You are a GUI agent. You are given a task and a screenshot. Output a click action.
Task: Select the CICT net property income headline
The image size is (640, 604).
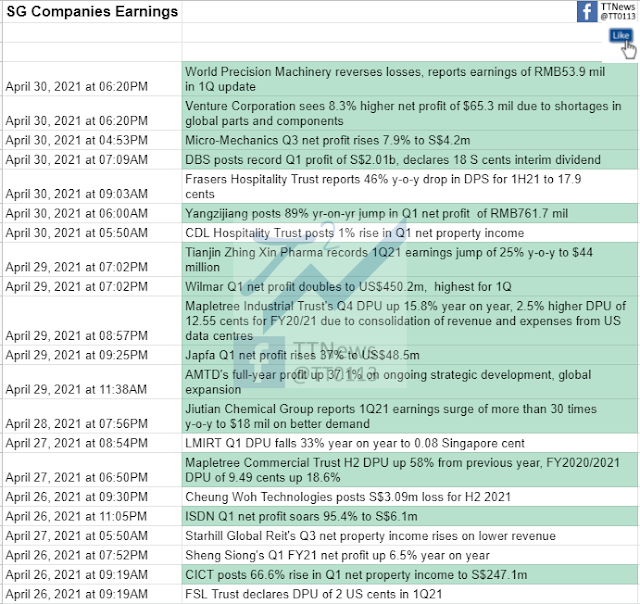pos(409,575)
